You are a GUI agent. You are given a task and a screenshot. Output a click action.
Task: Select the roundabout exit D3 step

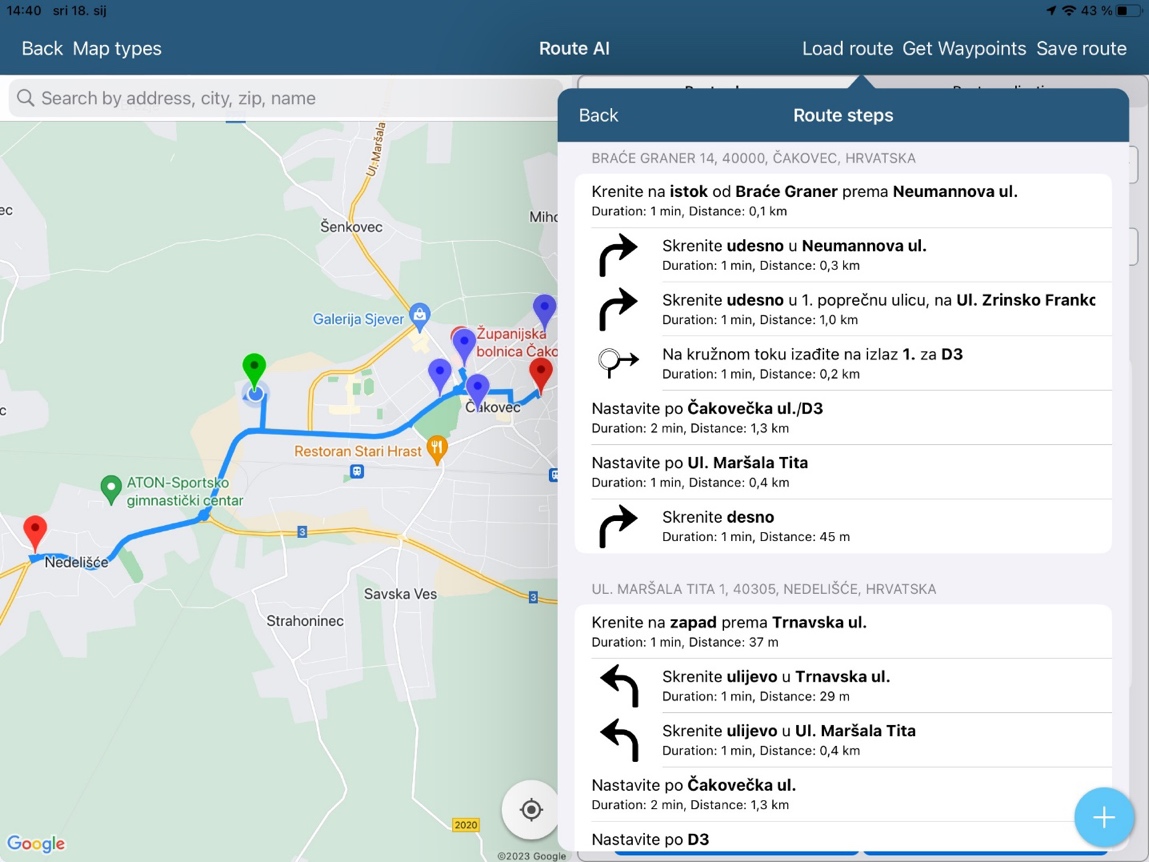coord(843,363)
